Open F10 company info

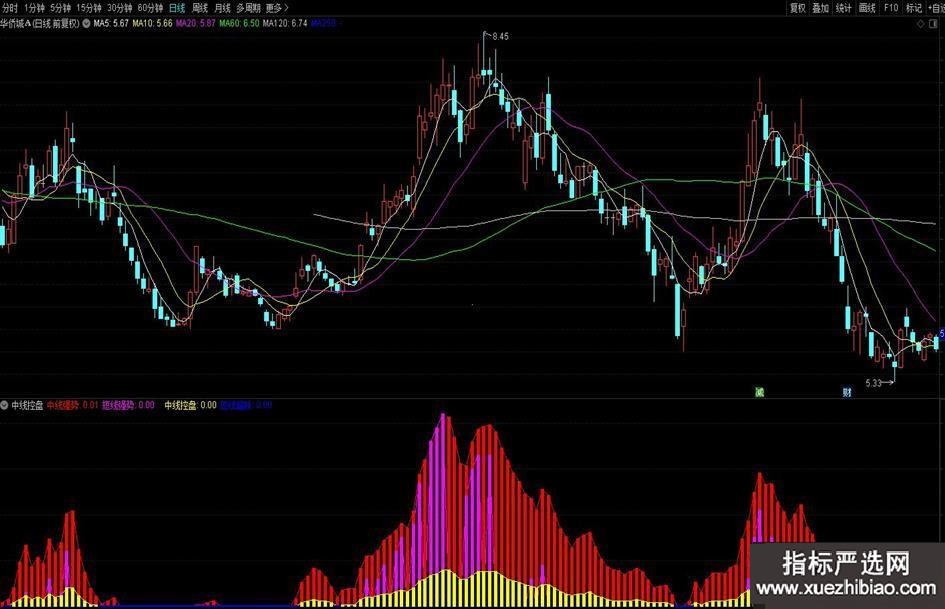[891, 8]
